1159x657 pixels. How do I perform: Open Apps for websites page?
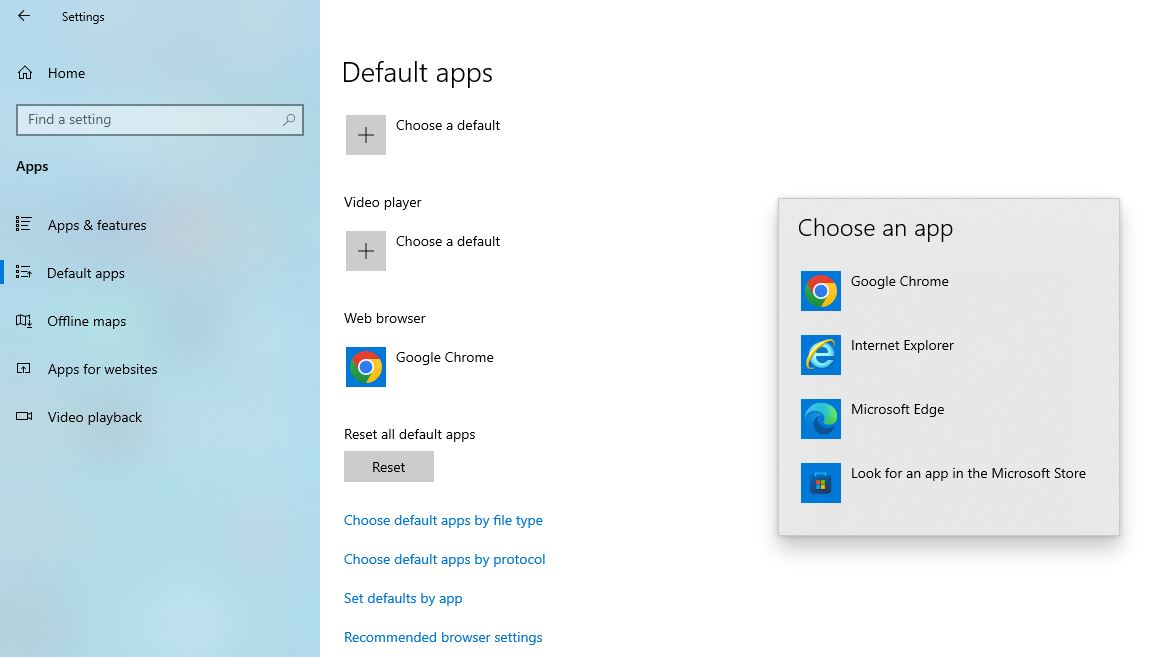(x=102, y=369)
